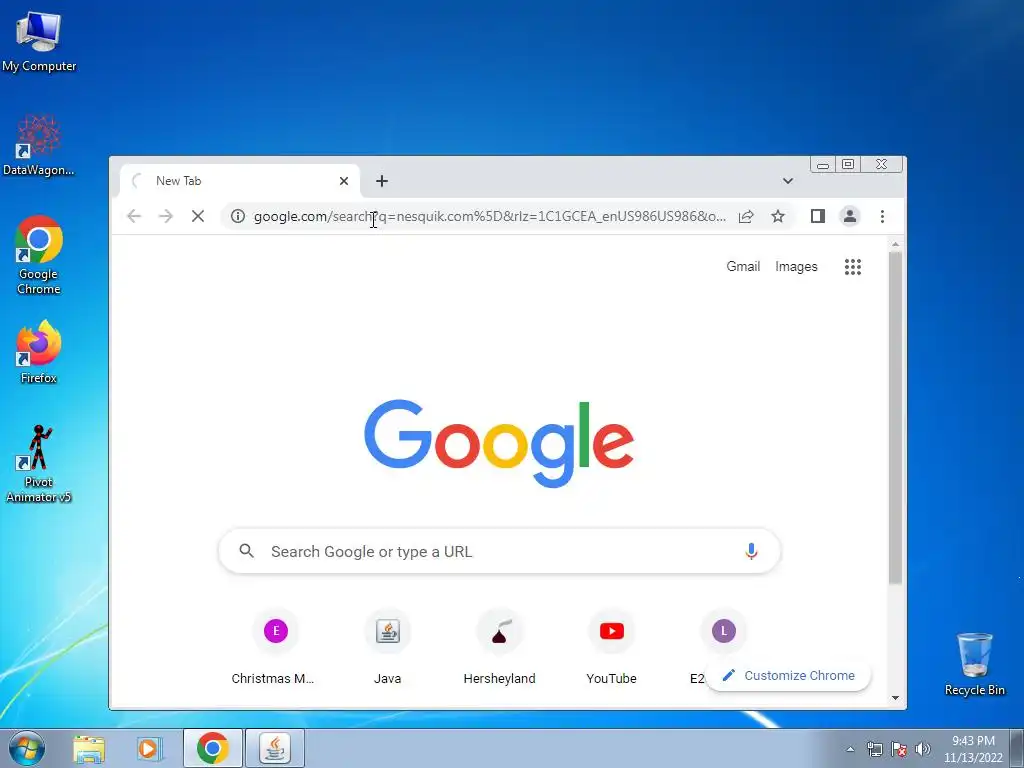This screenshot has width=1024, height=768.
Task: Open the Christmas M... shortcut
Action: coord(276,647)
